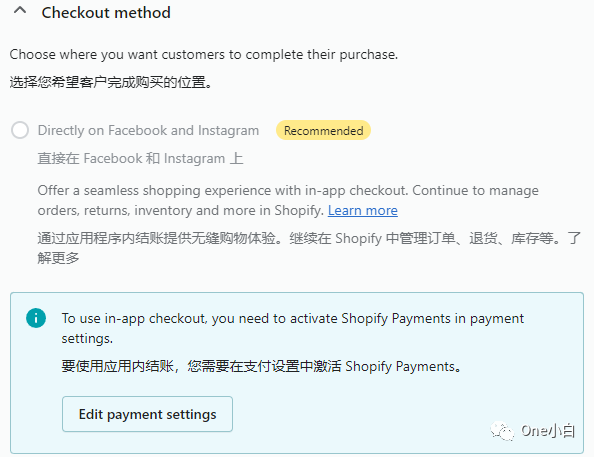Open the Learn more link
594x457 pixels.
363,210
